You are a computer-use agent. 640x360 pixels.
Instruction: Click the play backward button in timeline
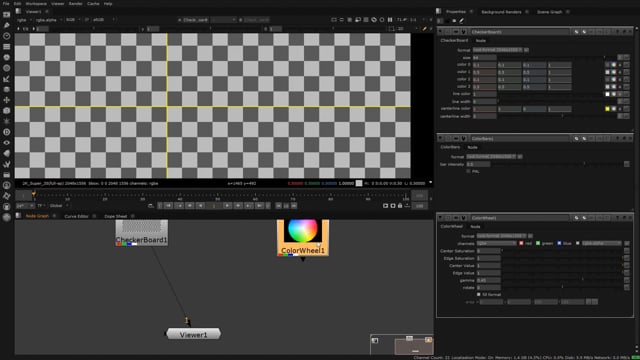pyautogui.click(x=200, y=206)
